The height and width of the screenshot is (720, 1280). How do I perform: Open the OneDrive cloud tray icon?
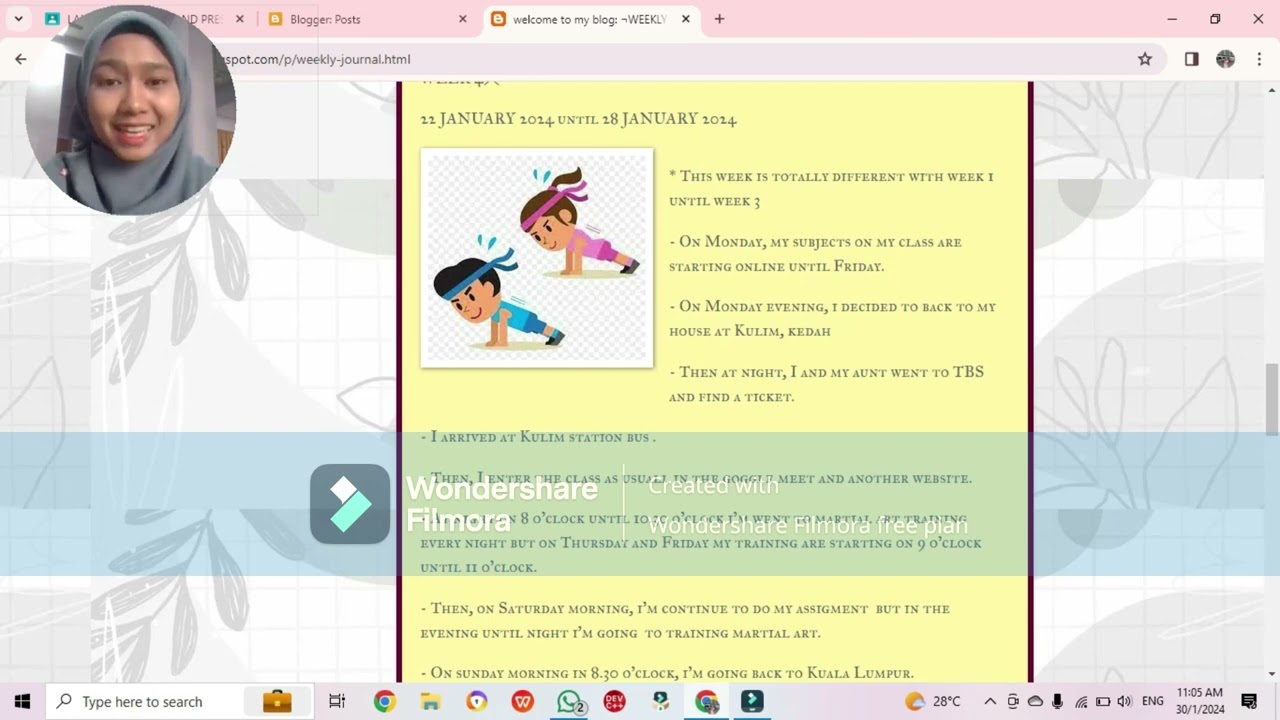click(1035, 701)
